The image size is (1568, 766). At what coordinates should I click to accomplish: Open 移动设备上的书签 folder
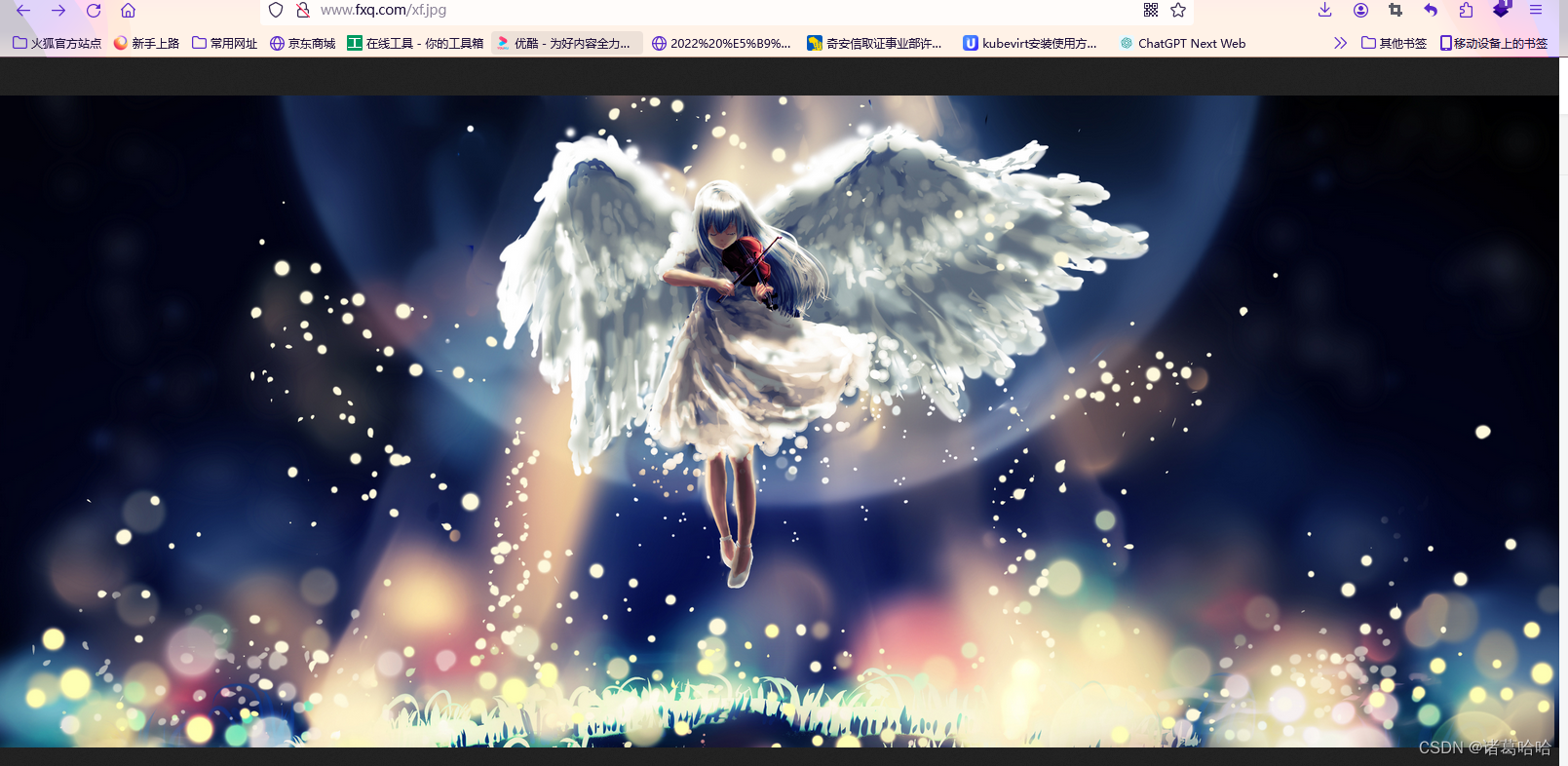pyautogui.click(x=1493, y=43)
